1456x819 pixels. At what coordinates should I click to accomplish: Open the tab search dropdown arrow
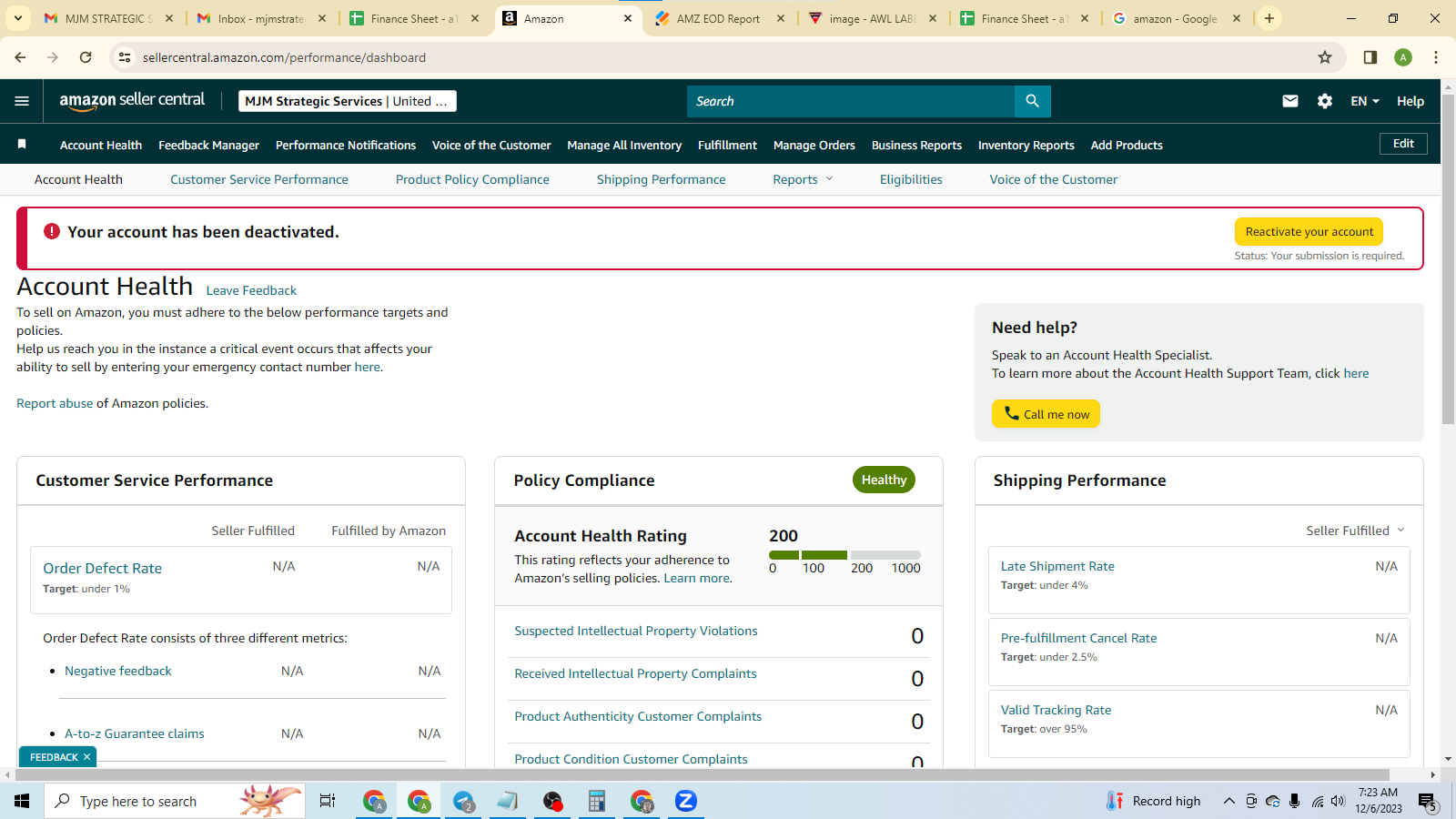pos(18,18)
